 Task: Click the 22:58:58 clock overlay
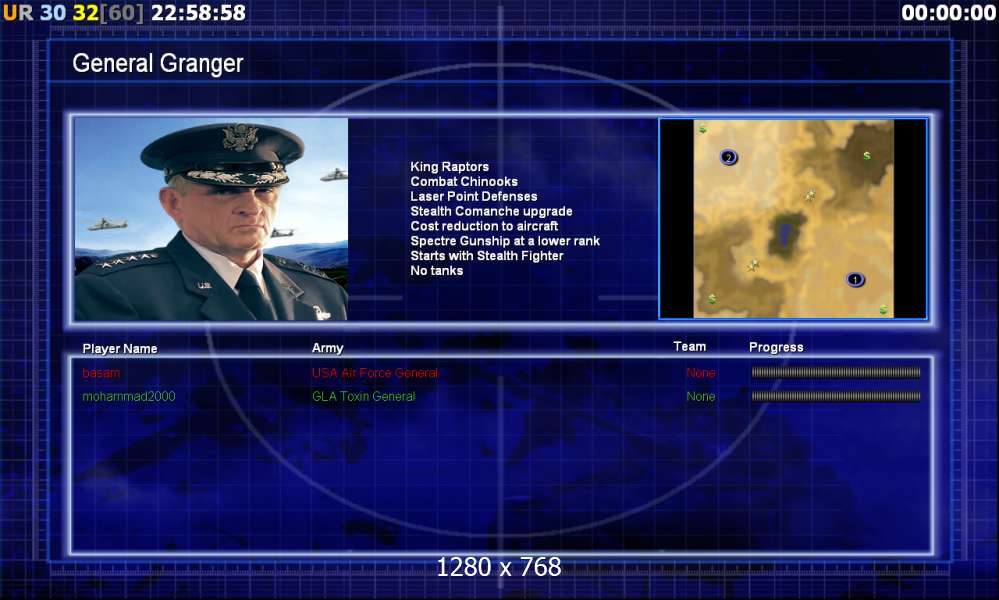[198, 12]
